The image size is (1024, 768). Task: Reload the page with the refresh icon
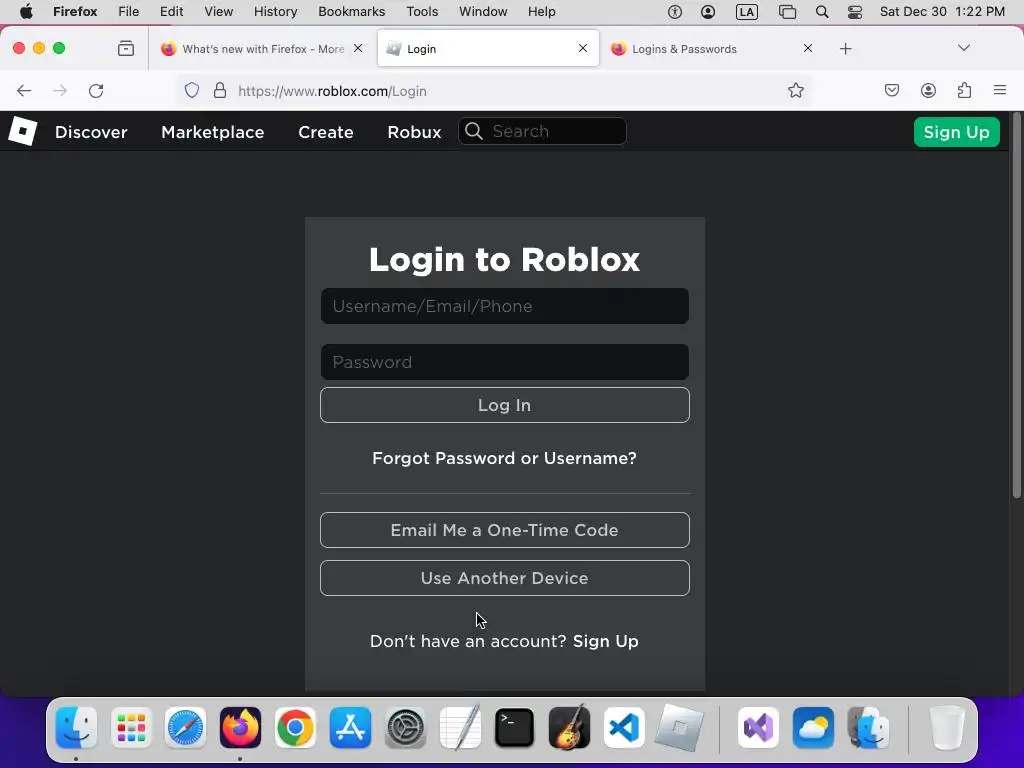tap(96, 91)
